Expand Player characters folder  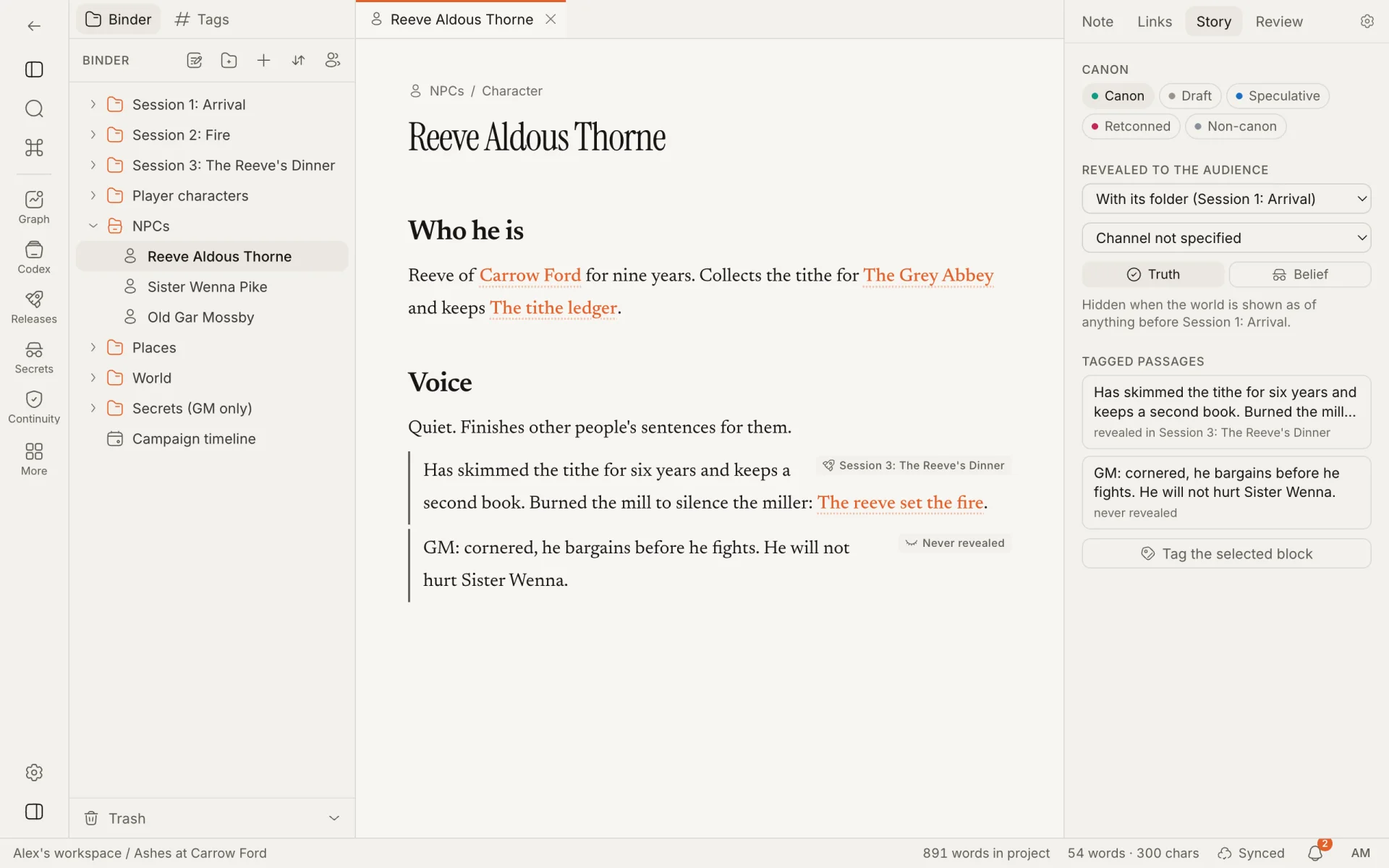(x=93, y=195)
